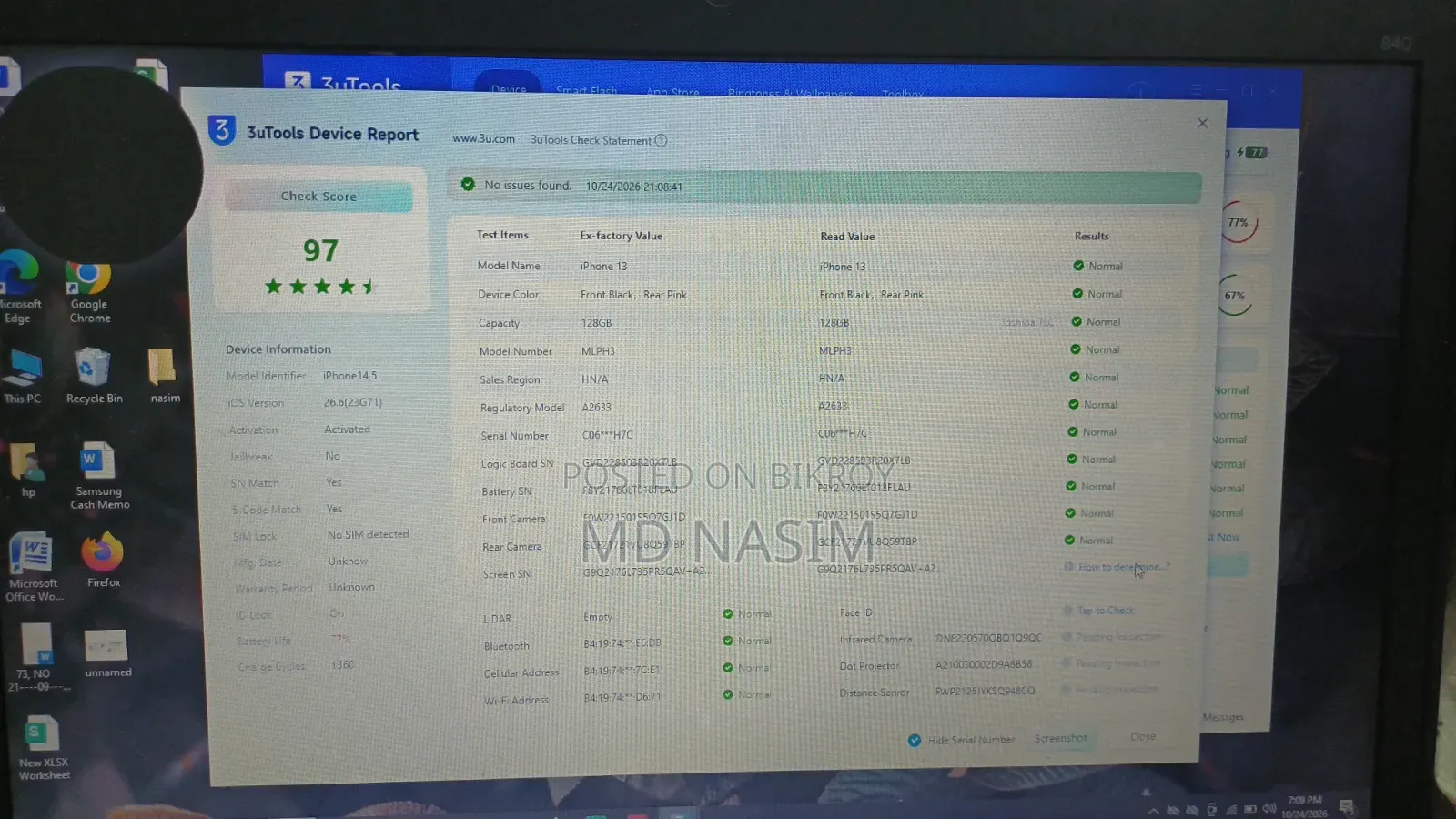The height and width of the screenshot is (819, 1456).
Task: Close the Device Report dialog
Action: (x=1202, y=123)
